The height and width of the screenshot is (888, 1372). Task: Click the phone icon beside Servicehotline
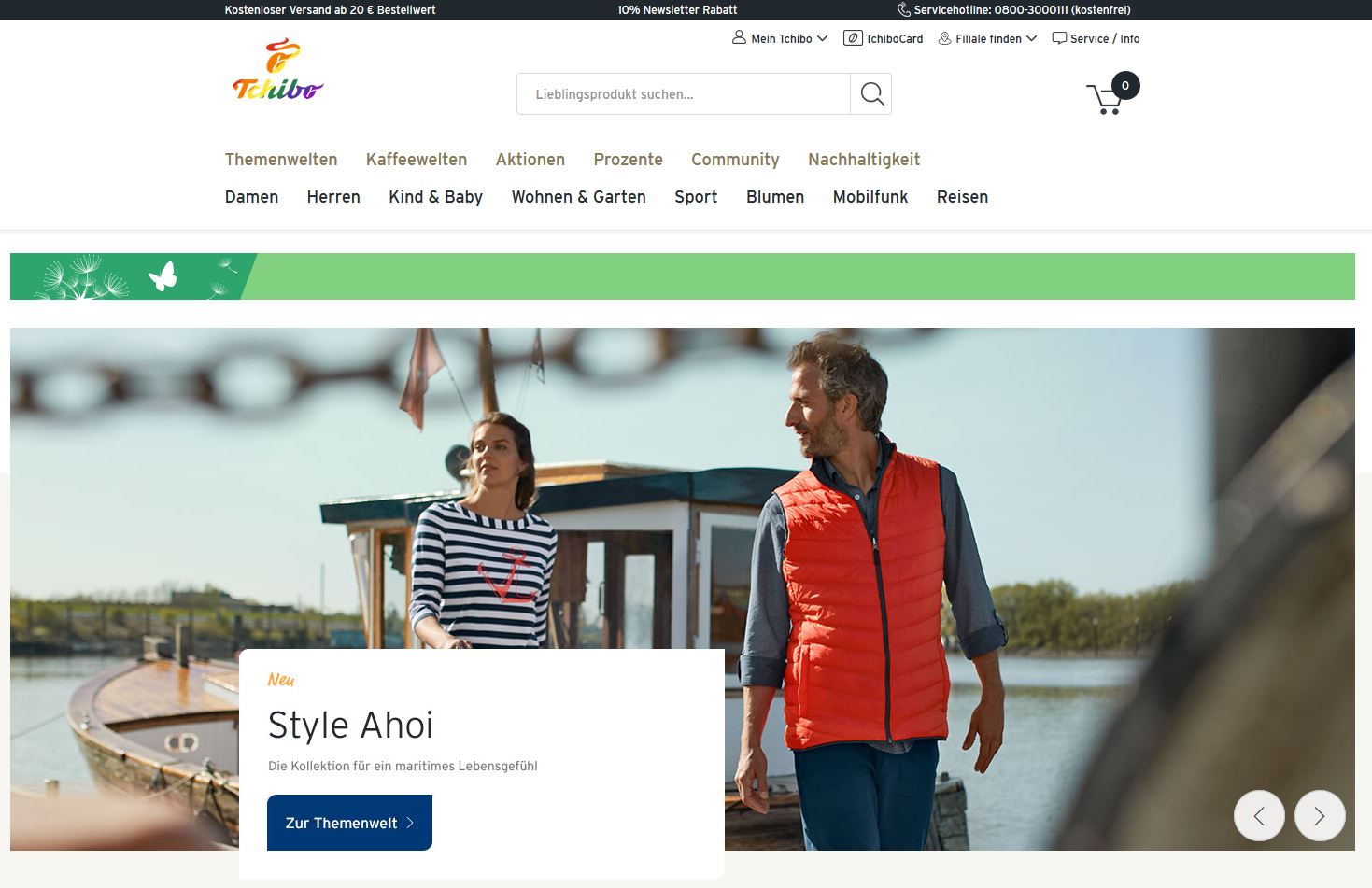(903, 9)
